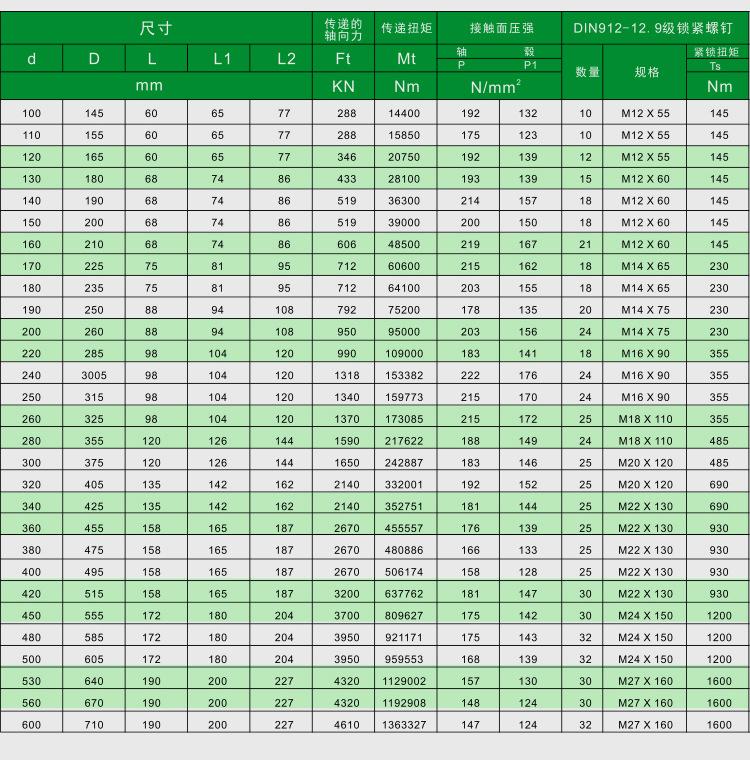This screenshot has height=760, width=750.
Task: Click torque value 921171
Action: click(404, 637)
